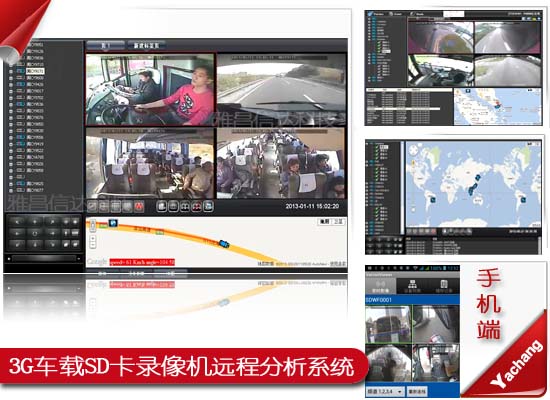
Task: Open live video tab in phone app
Action: pos(380,285)
